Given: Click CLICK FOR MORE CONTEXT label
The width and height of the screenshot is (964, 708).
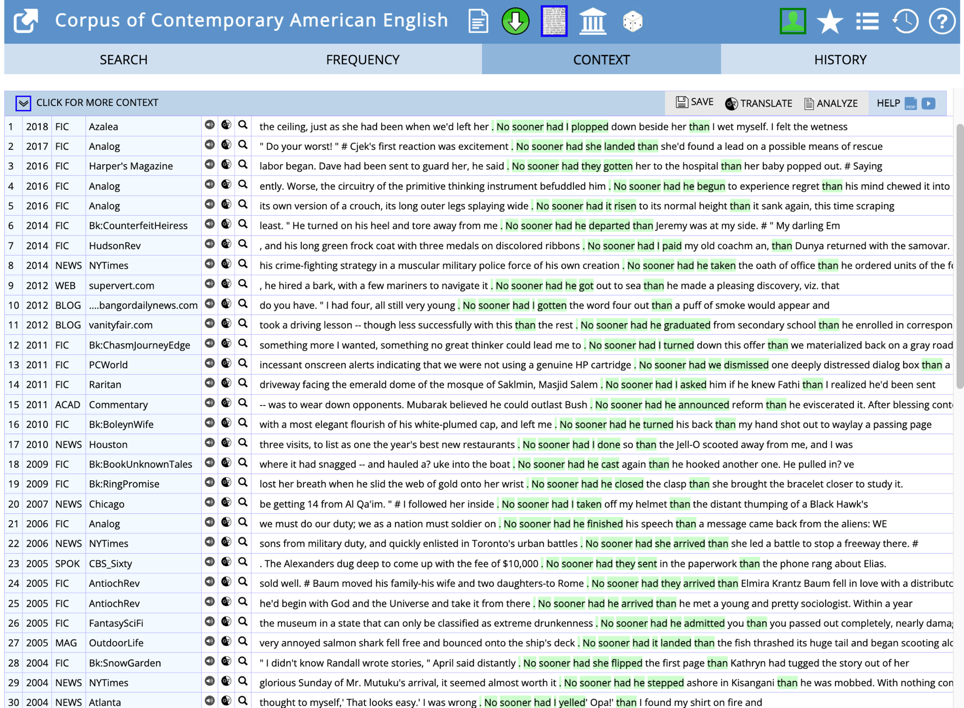Looking at the screenshot, I should pyautogui.click(x=97, y=103).
